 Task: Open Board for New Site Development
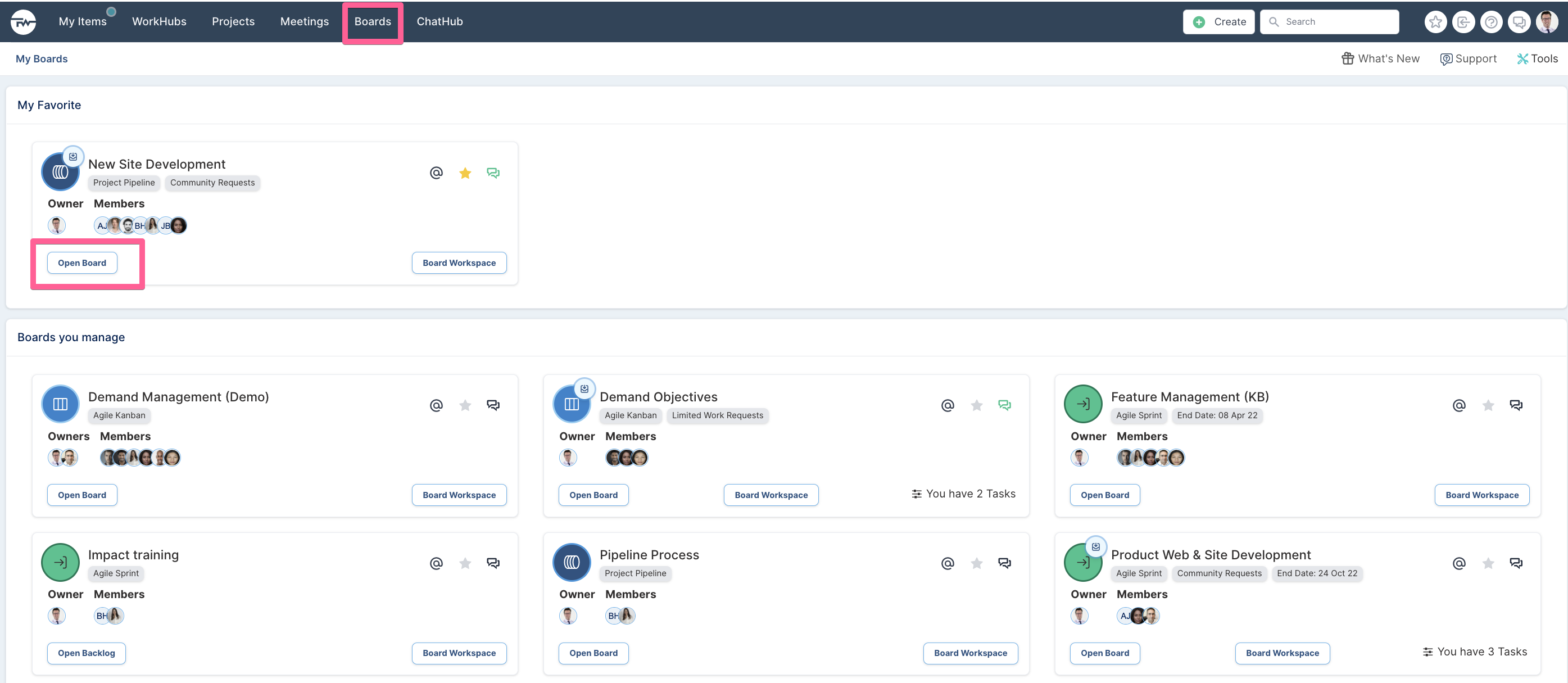[x=82, y=263]
